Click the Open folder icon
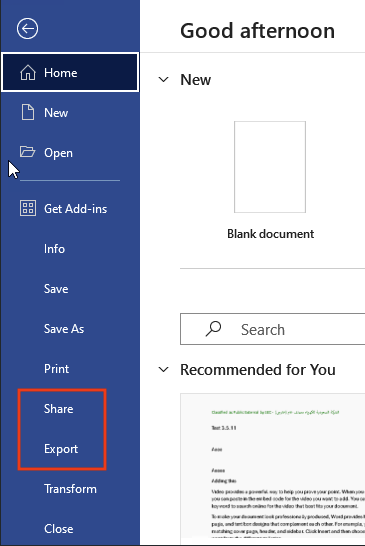The width and height of the screenshot is (365, 546). (28, 152)
